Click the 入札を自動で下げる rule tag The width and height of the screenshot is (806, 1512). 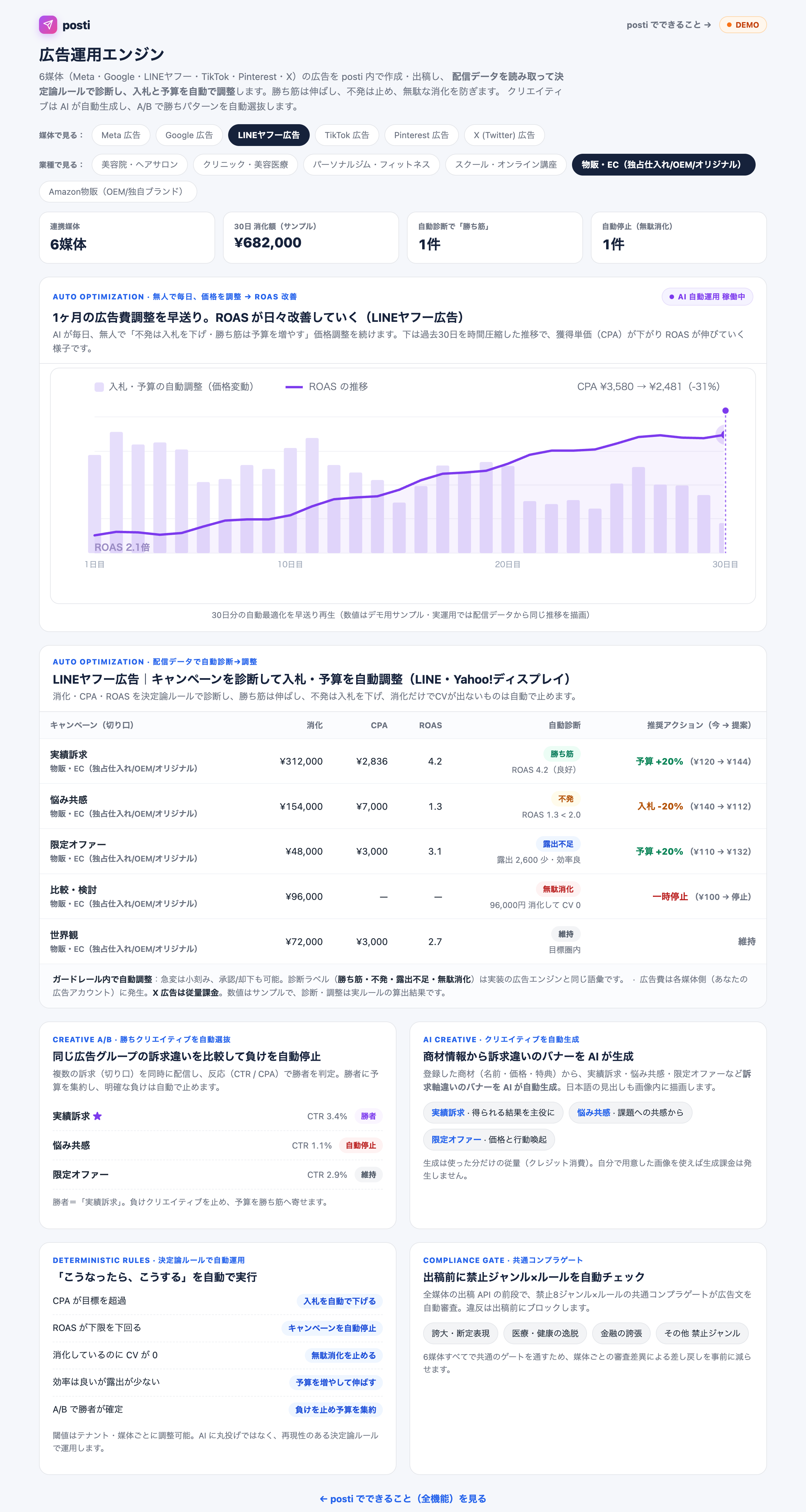pos(340,1301)
